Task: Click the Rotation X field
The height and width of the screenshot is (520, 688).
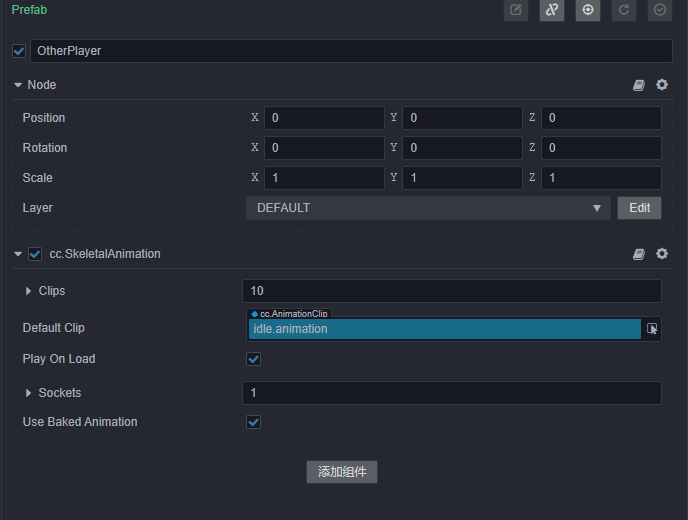Action: (x=324, y=147)
